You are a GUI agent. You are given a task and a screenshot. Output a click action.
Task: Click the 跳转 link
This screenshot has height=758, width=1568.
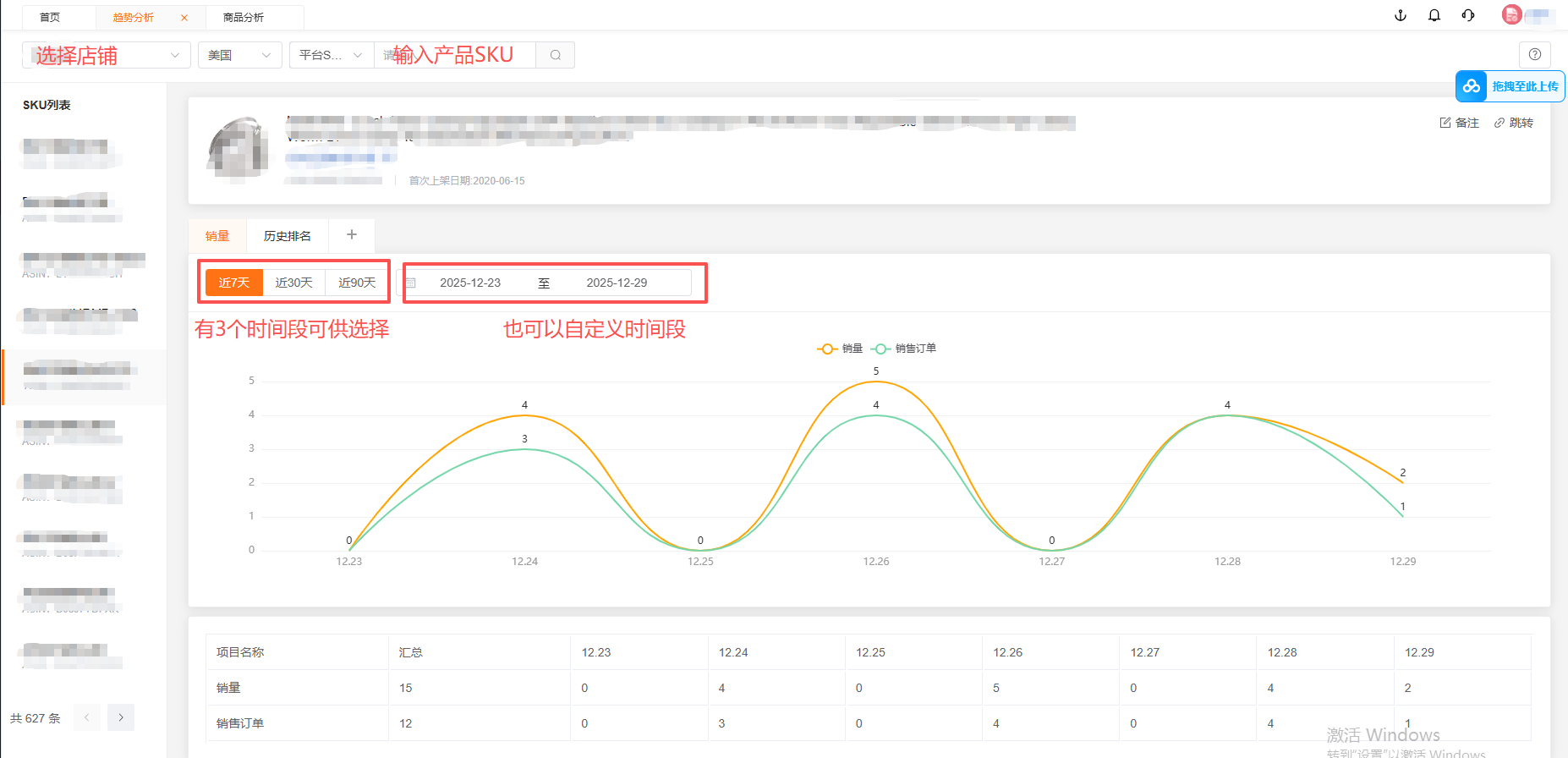click(x=1514, y=123)
